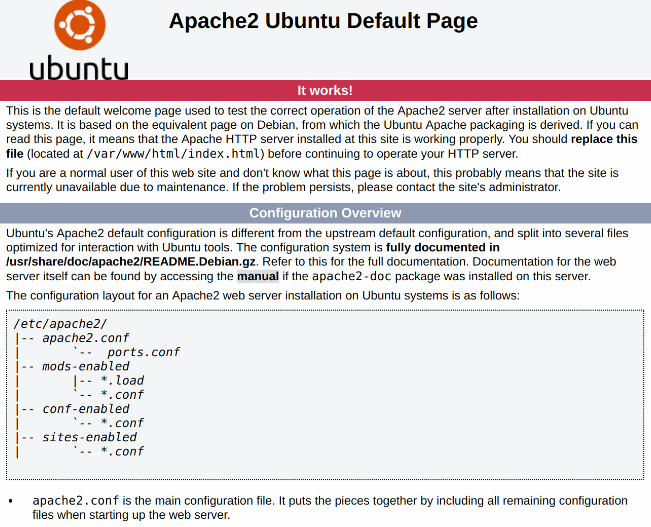Click *.conf under sites-enabled
Viewport: 651px width, 527px height.
click(122, 451)
